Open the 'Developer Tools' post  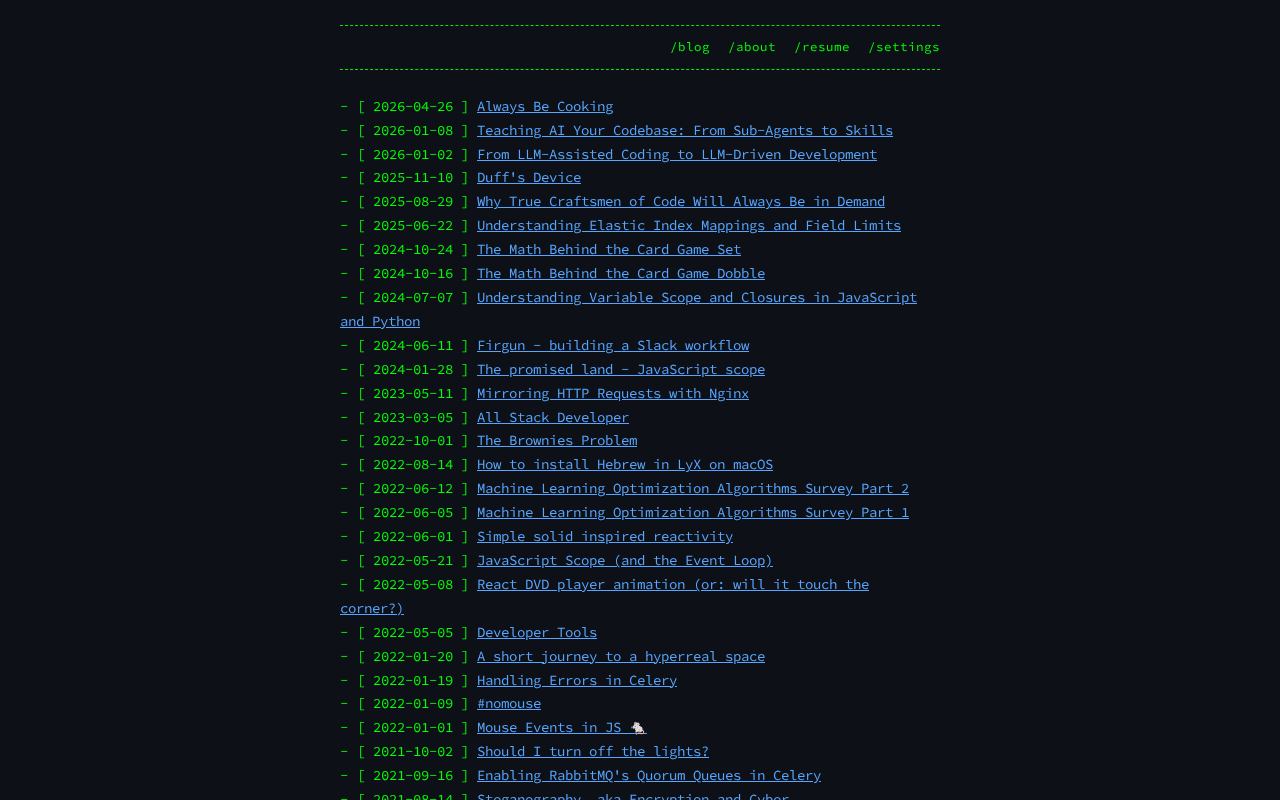(537, 632)
